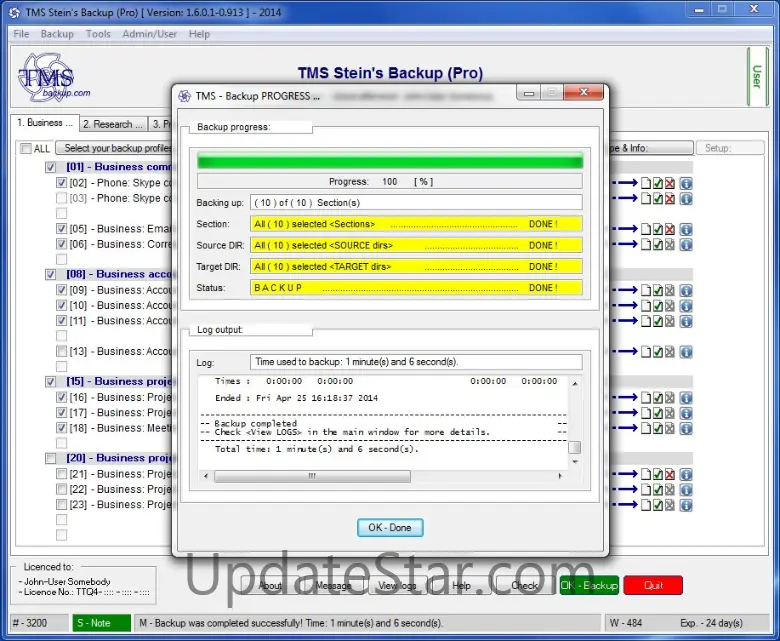Click the green OK - Backup button
The height and width of the screenshot is (641, 780).
(589, 585)
